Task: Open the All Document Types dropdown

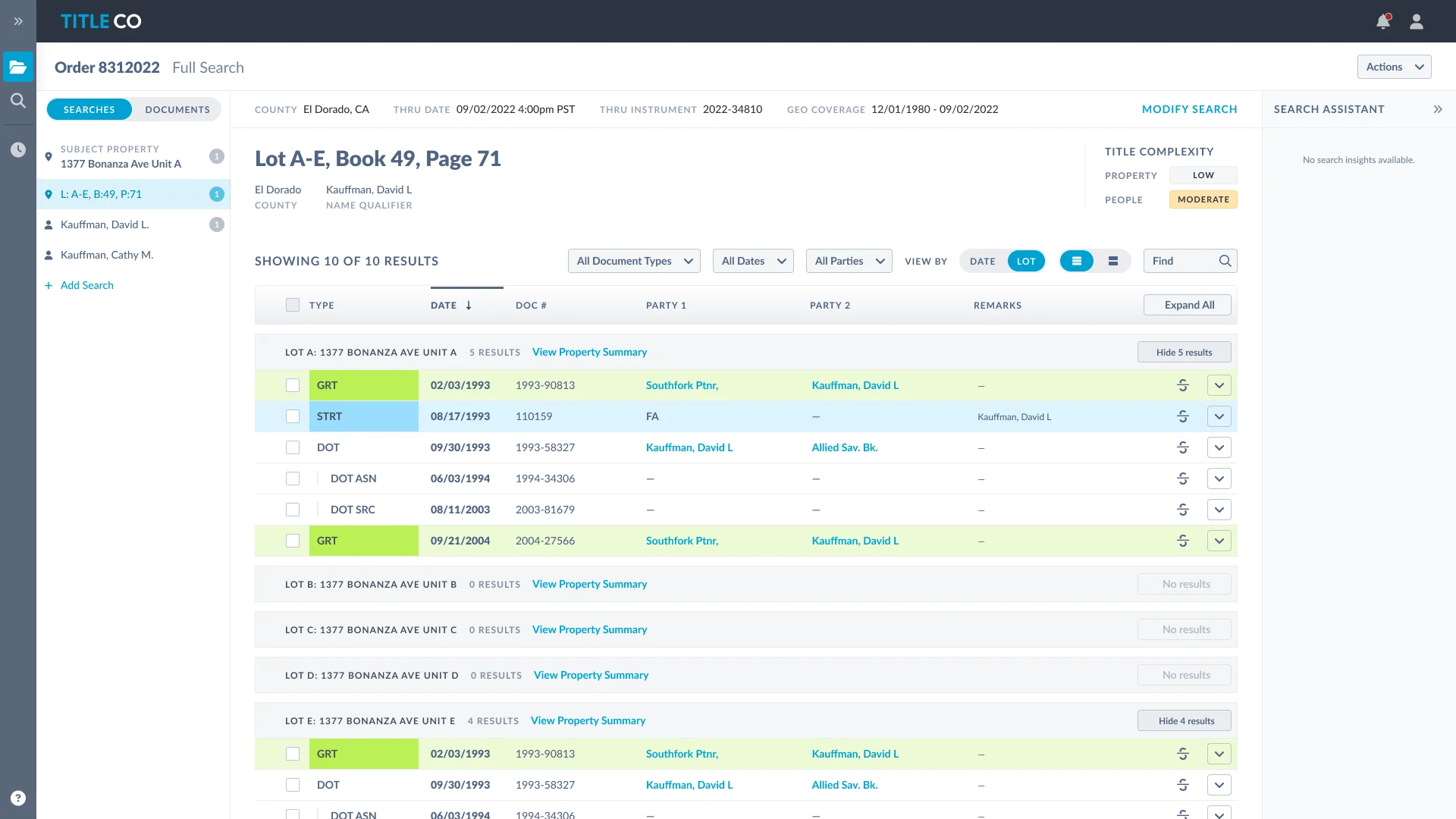Action: coord(634,261)
